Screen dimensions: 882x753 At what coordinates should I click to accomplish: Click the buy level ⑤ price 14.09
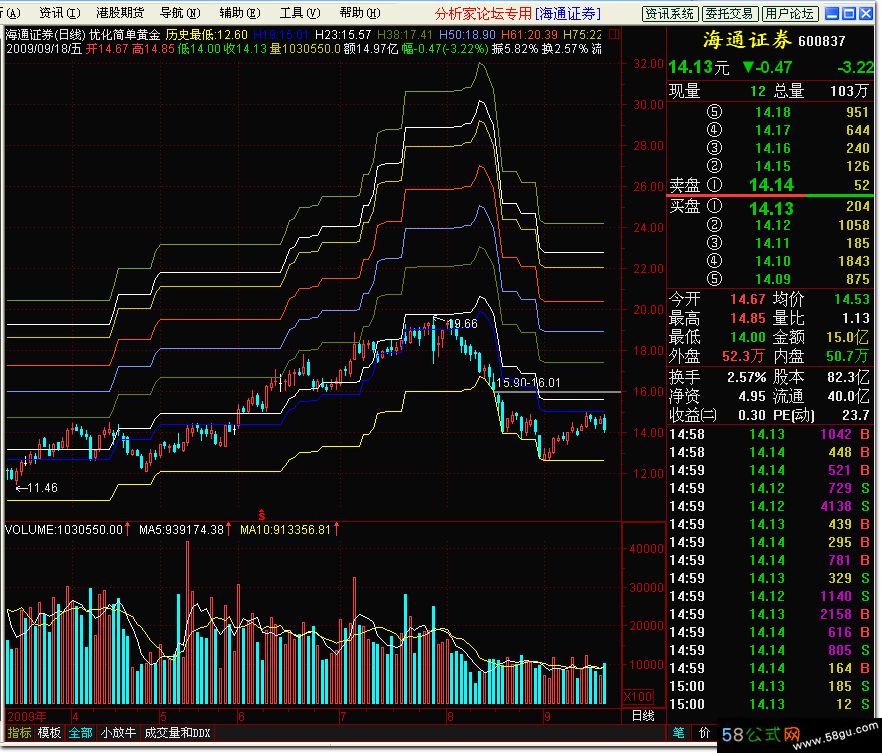coord(772,279)
